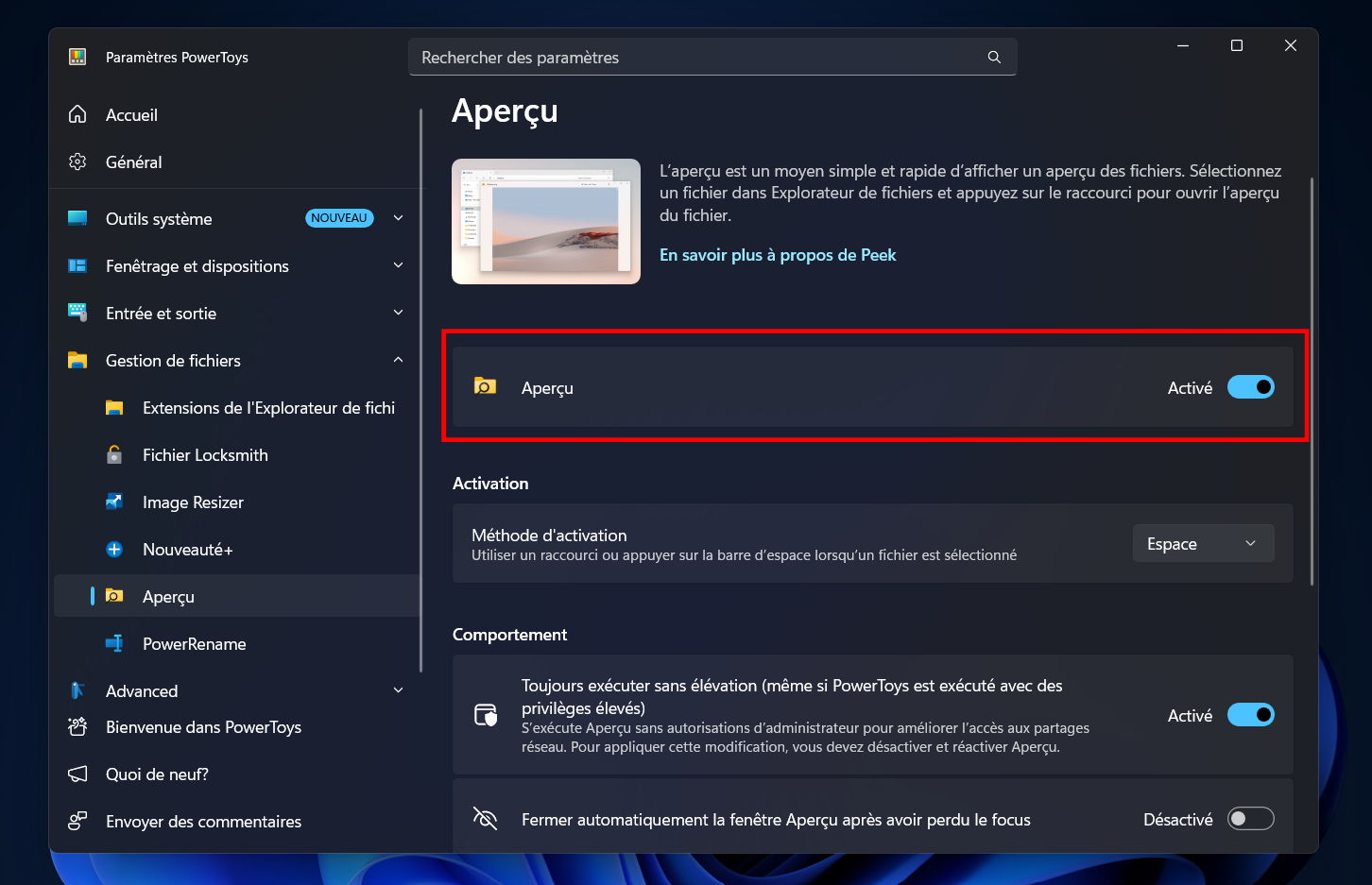The height and width of the screenshot is (885, 1372).
Task: Enable Fermer automatiquement la fenêtre toggle
Action: tap(1250, 819)
